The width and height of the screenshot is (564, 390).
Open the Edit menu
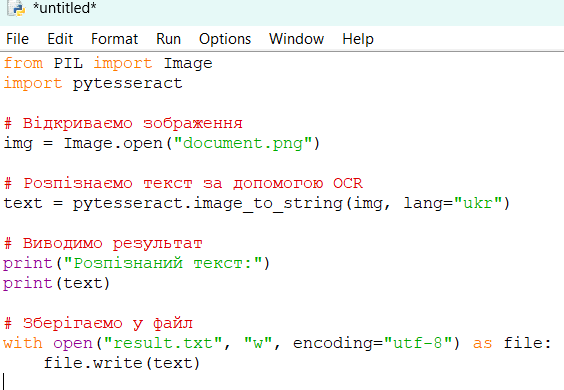pyautogui.click(x=60, y=39)
